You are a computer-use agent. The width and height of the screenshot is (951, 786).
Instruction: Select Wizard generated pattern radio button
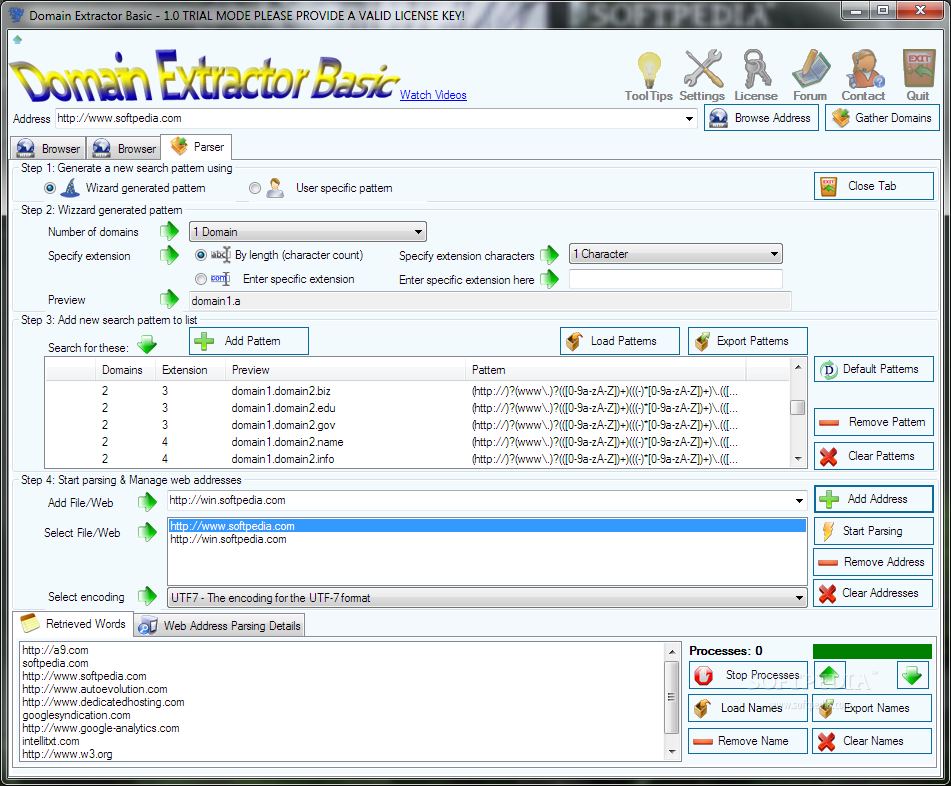(x=50, y=189)
